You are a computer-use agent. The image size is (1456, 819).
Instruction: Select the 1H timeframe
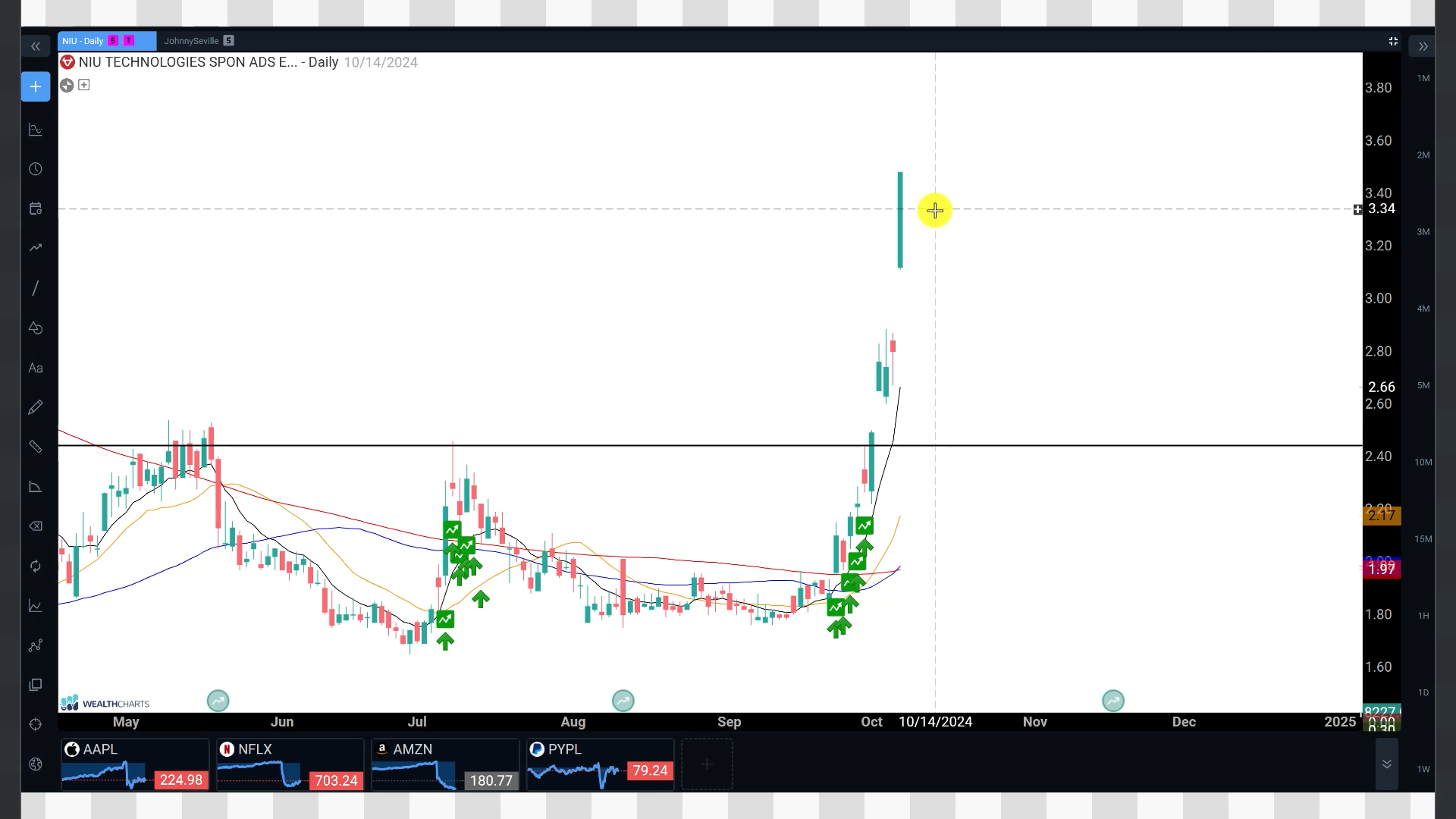(x=1423, y=616)
